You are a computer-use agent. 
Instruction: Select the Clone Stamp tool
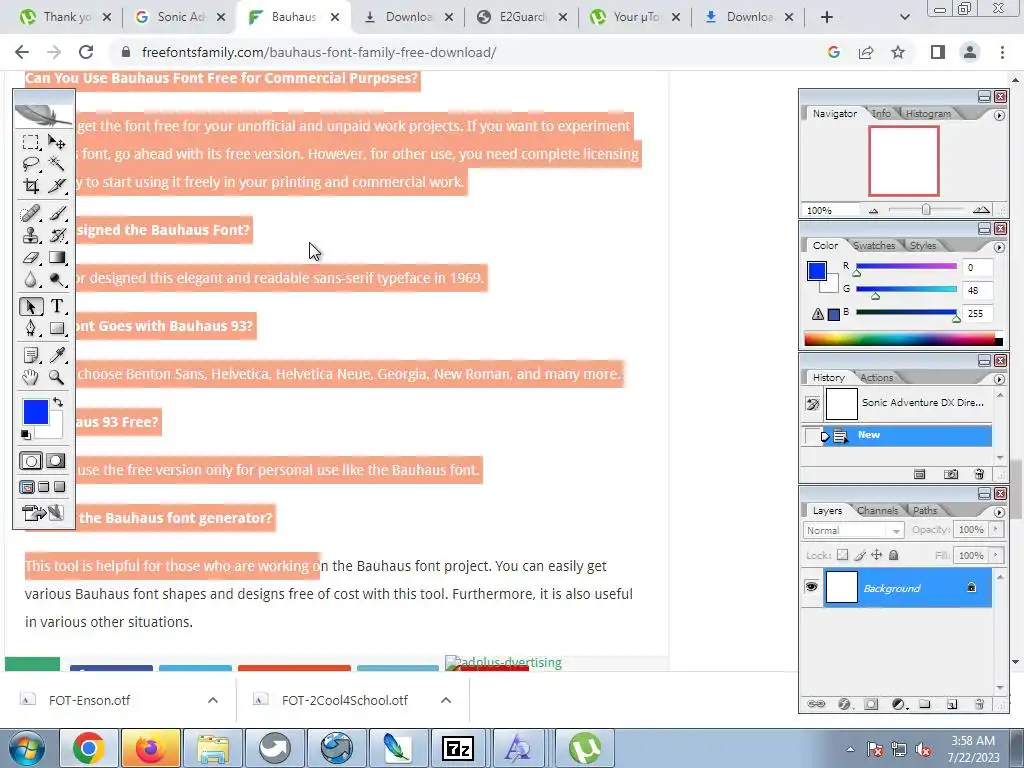pos(30,235)
